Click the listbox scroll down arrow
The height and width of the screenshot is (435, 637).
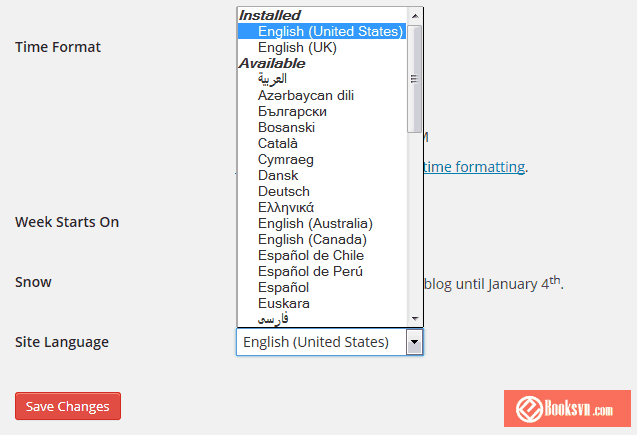(415, 319)
